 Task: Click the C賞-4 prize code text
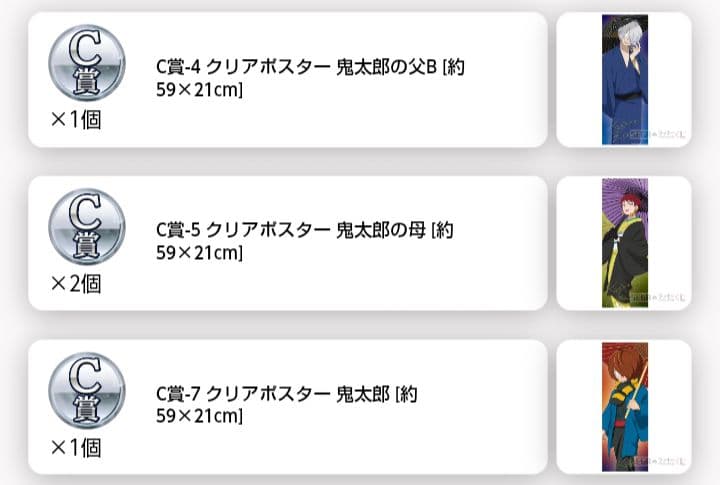coord(178,68)
